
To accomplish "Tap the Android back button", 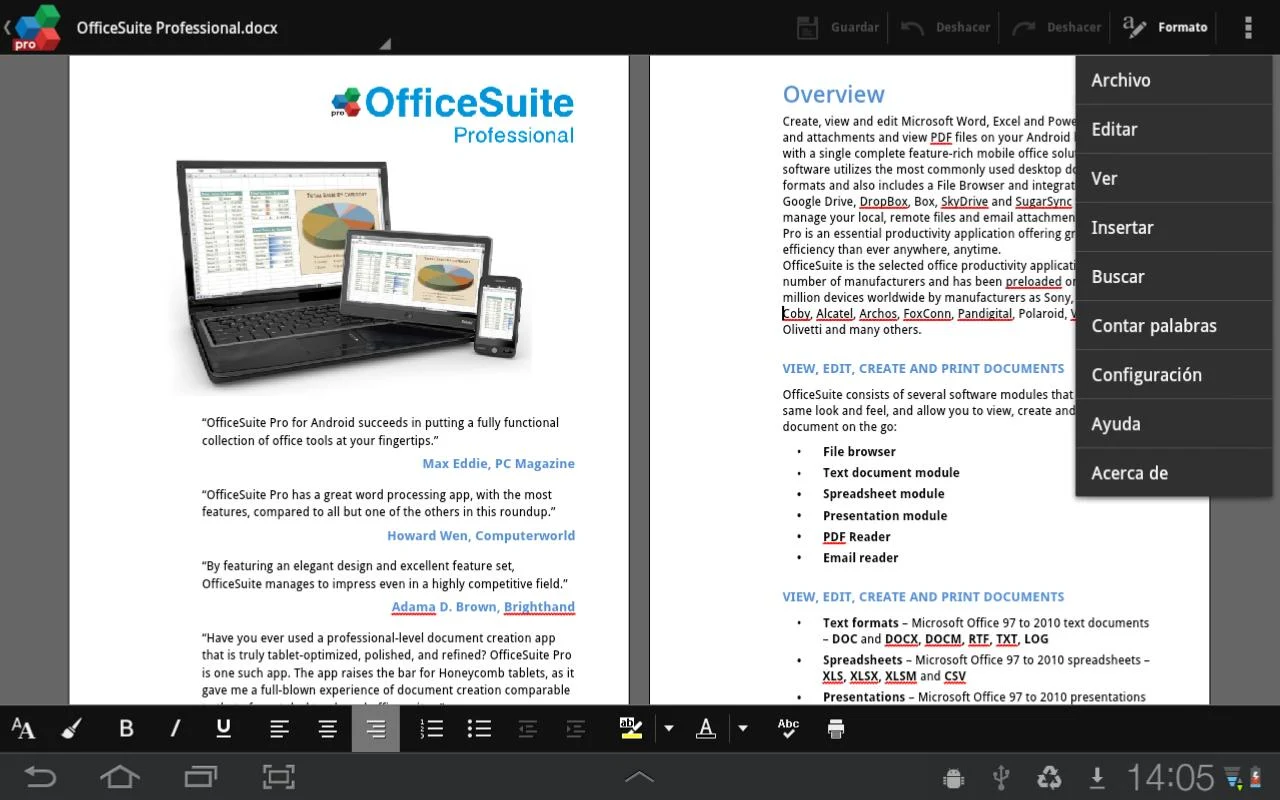I will pyautogui.click(x=41, y=776).
